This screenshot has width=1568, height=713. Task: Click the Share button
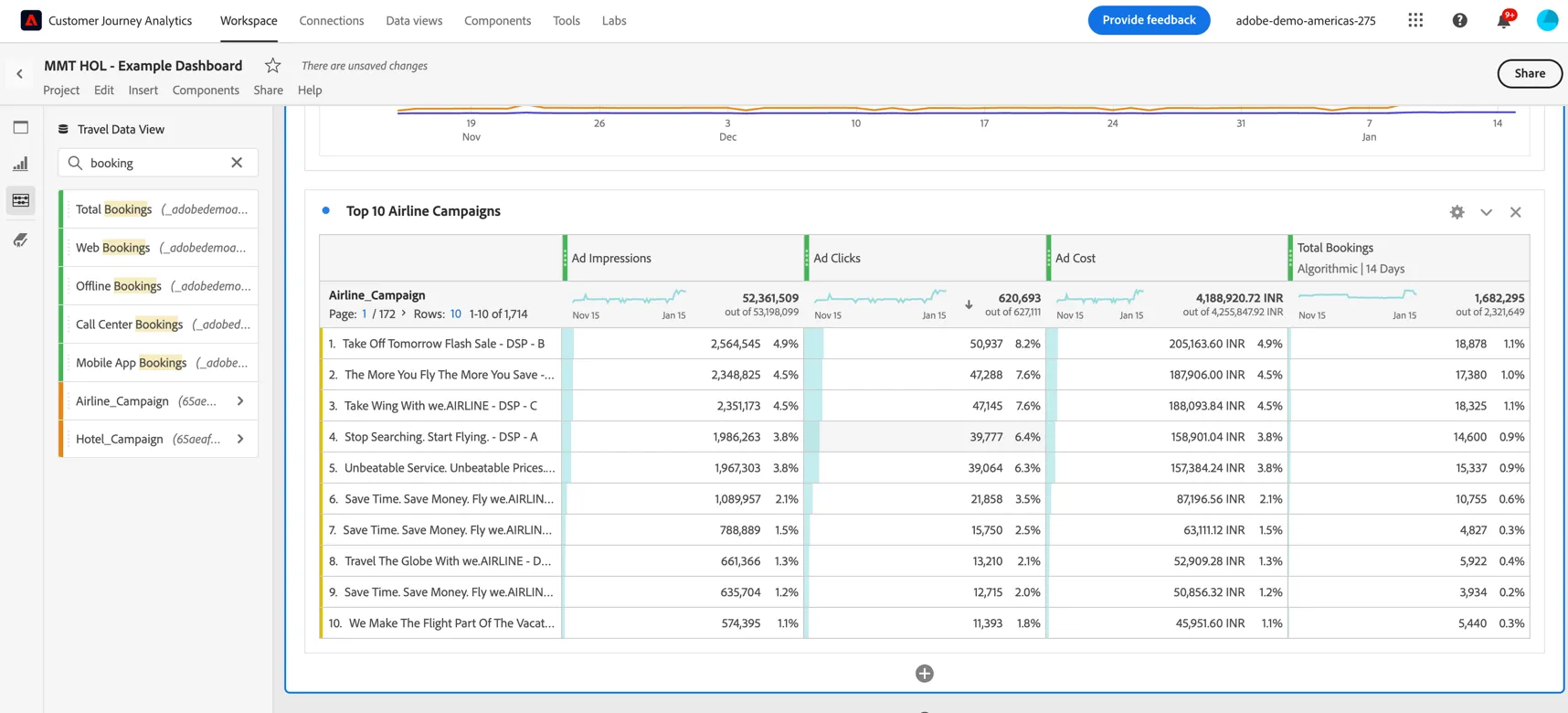pos(1530,74)
